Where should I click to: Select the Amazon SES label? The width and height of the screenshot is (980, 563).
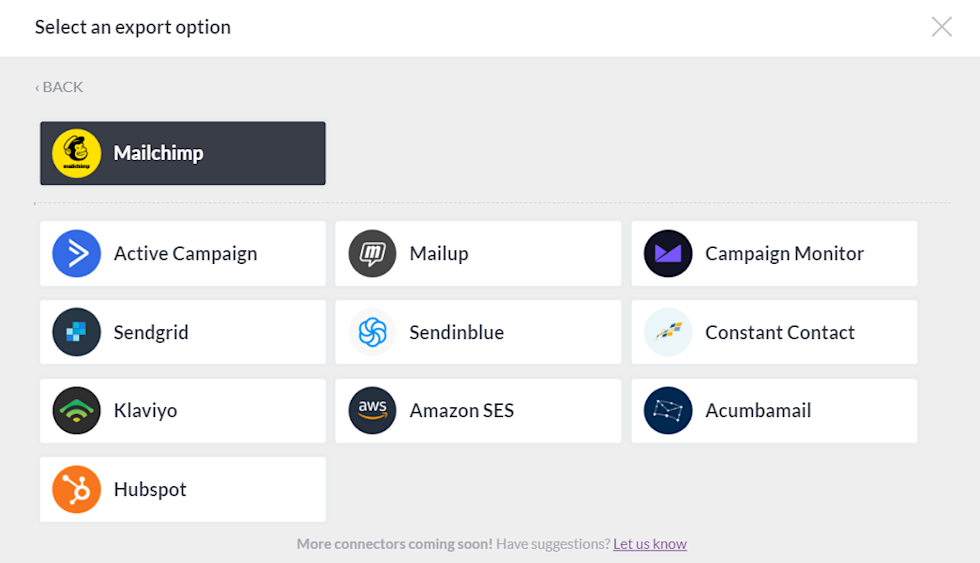[461, 411]
